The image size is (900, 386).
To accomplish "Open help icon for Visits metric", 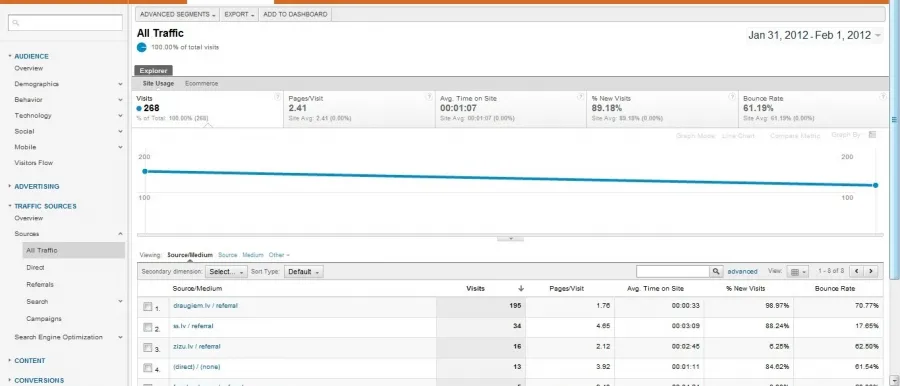I will (x=278, y=96).
